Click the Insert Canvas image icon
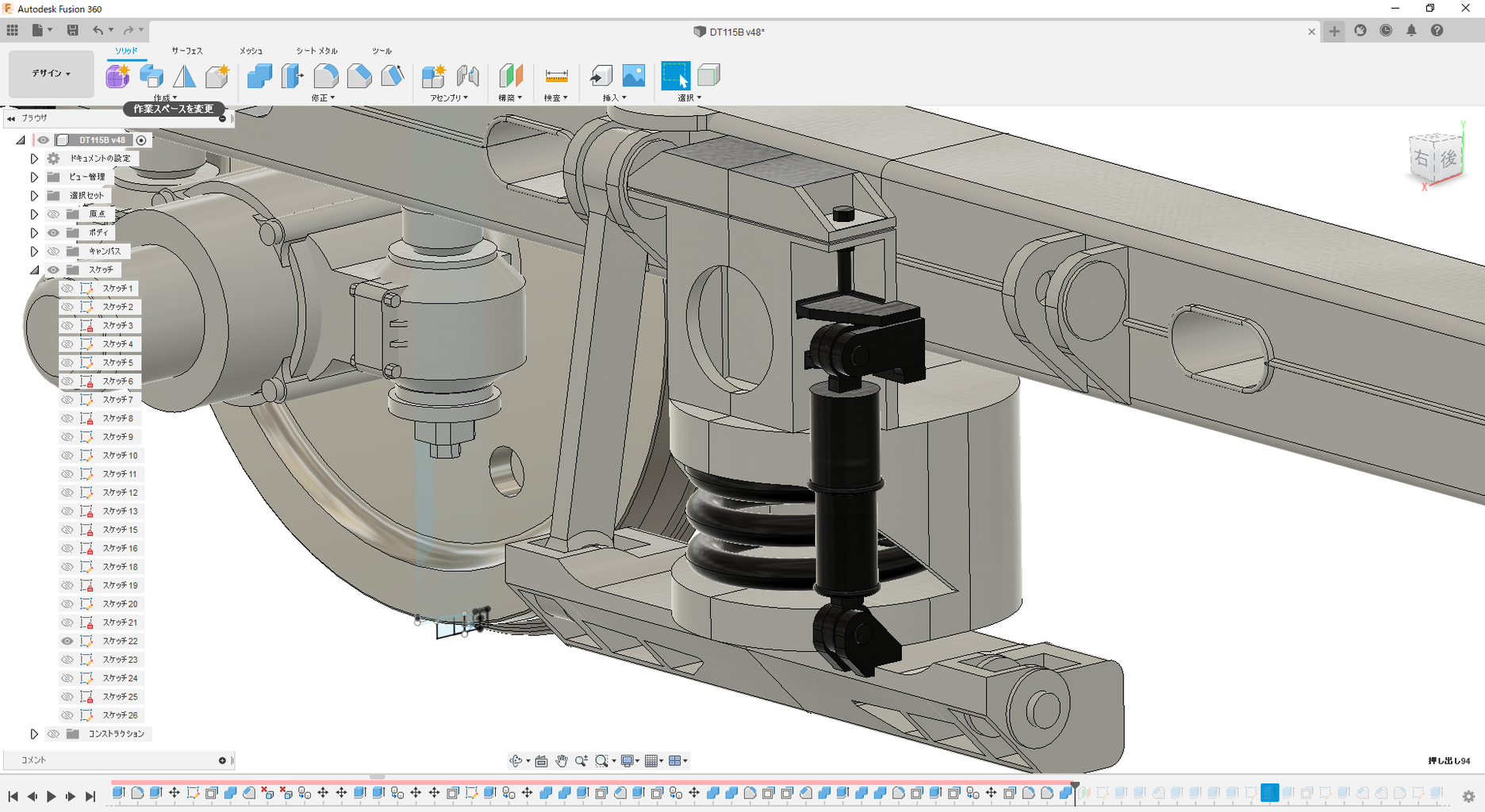 (634, 76)
